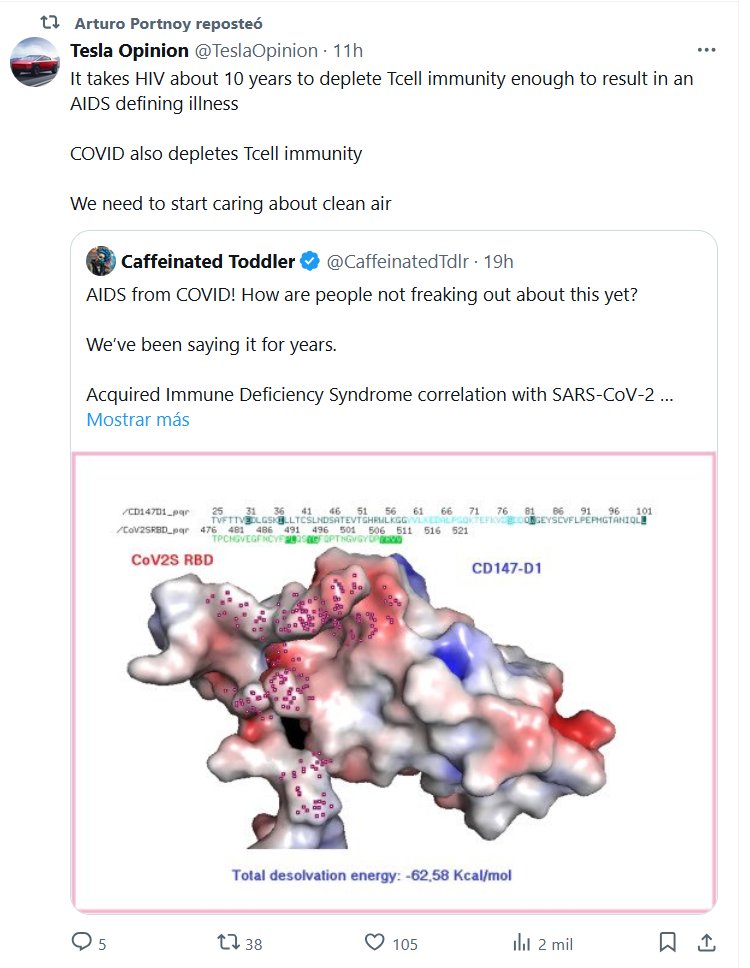Click the 11h timestamp
750x968 pixels.
(348, 50)
